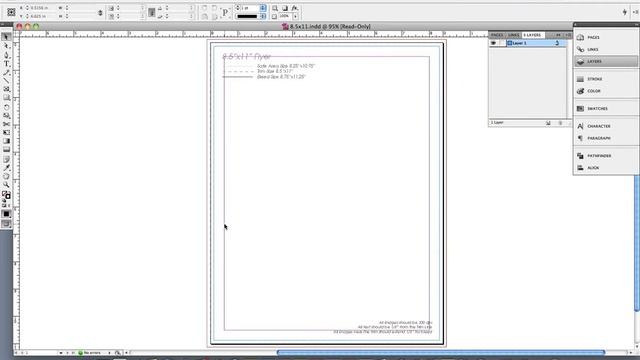Click Delete Layer trash icon
Image resolution: width=640 pixels, height=360 pixels.
(x=560, y=123)
